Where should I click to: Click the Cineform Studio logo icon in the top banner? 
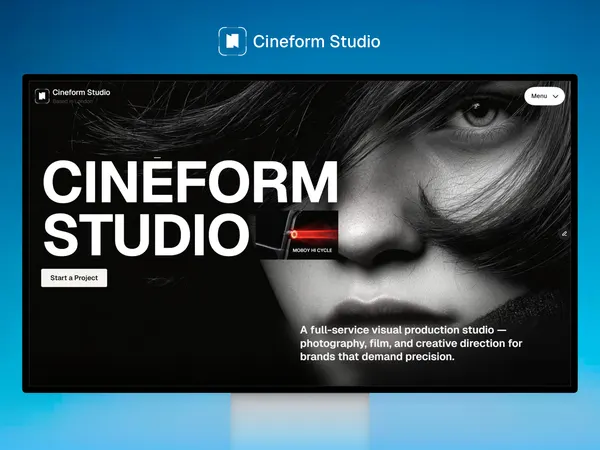point(232,41)
